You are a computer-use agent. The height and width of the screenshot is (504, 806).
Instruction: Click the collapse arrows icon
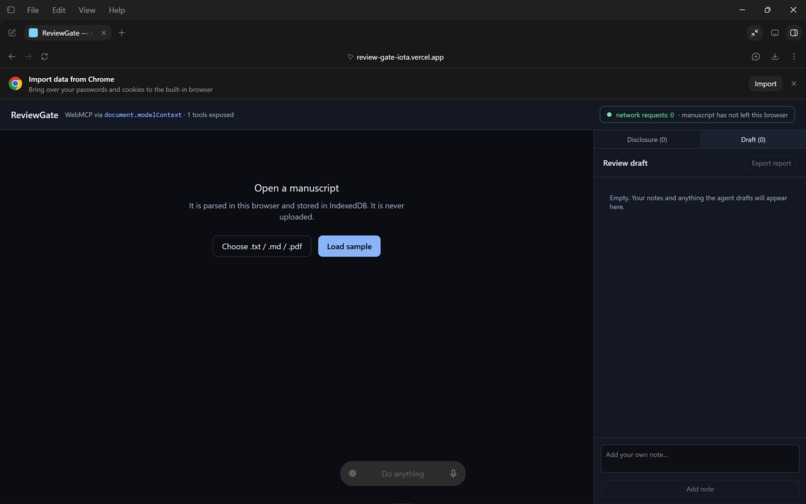coord(755,33)
